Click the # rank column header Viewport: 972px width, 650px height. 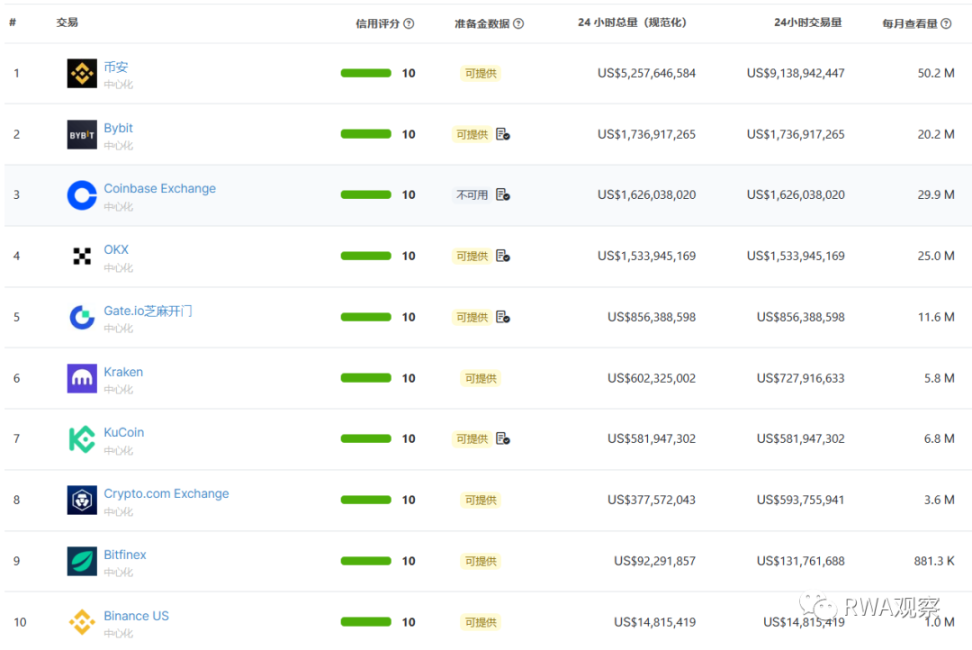pyautogui.click(x=13, y=23)
